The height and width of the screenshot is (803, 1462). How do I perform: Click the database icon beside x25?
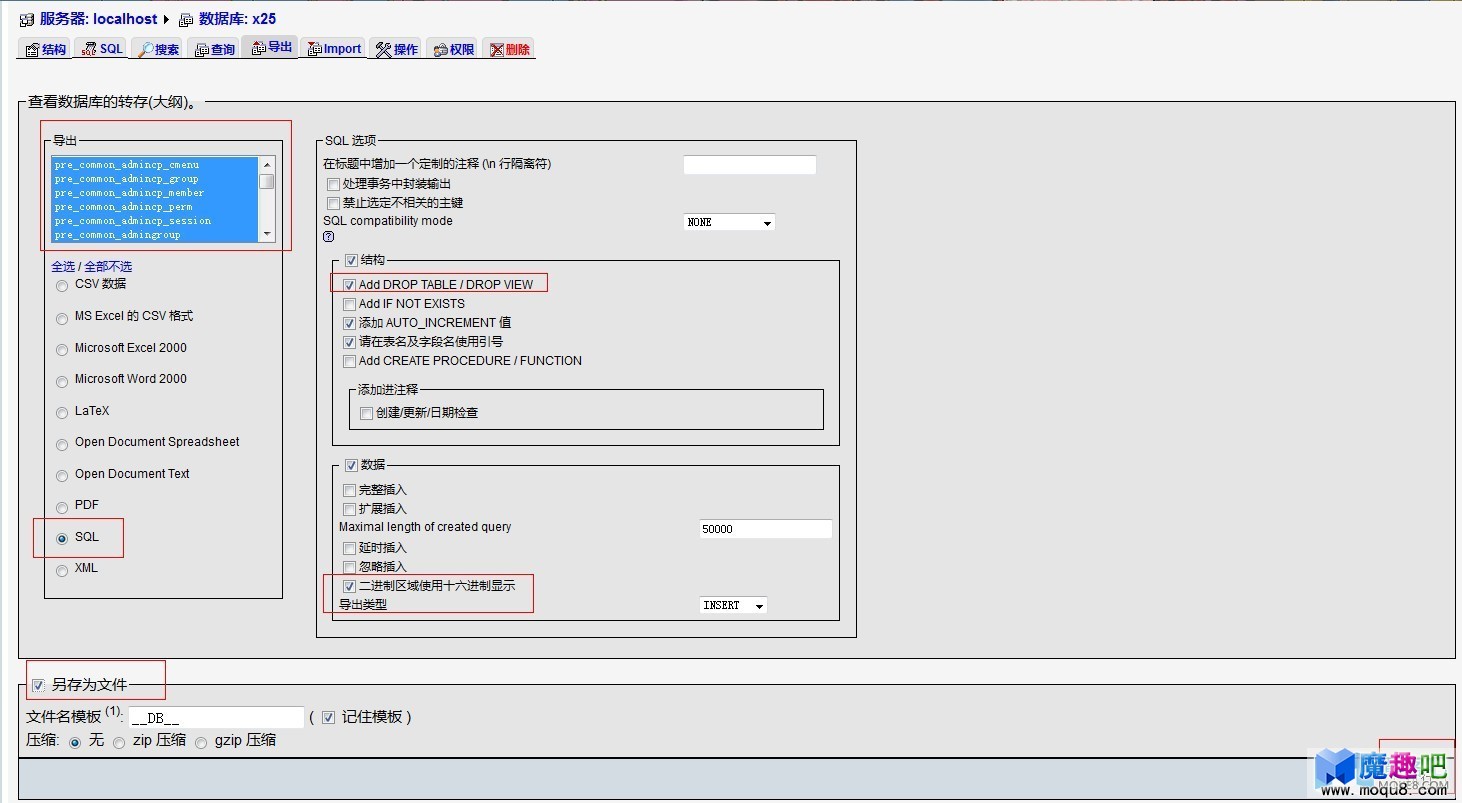[186, 19]
